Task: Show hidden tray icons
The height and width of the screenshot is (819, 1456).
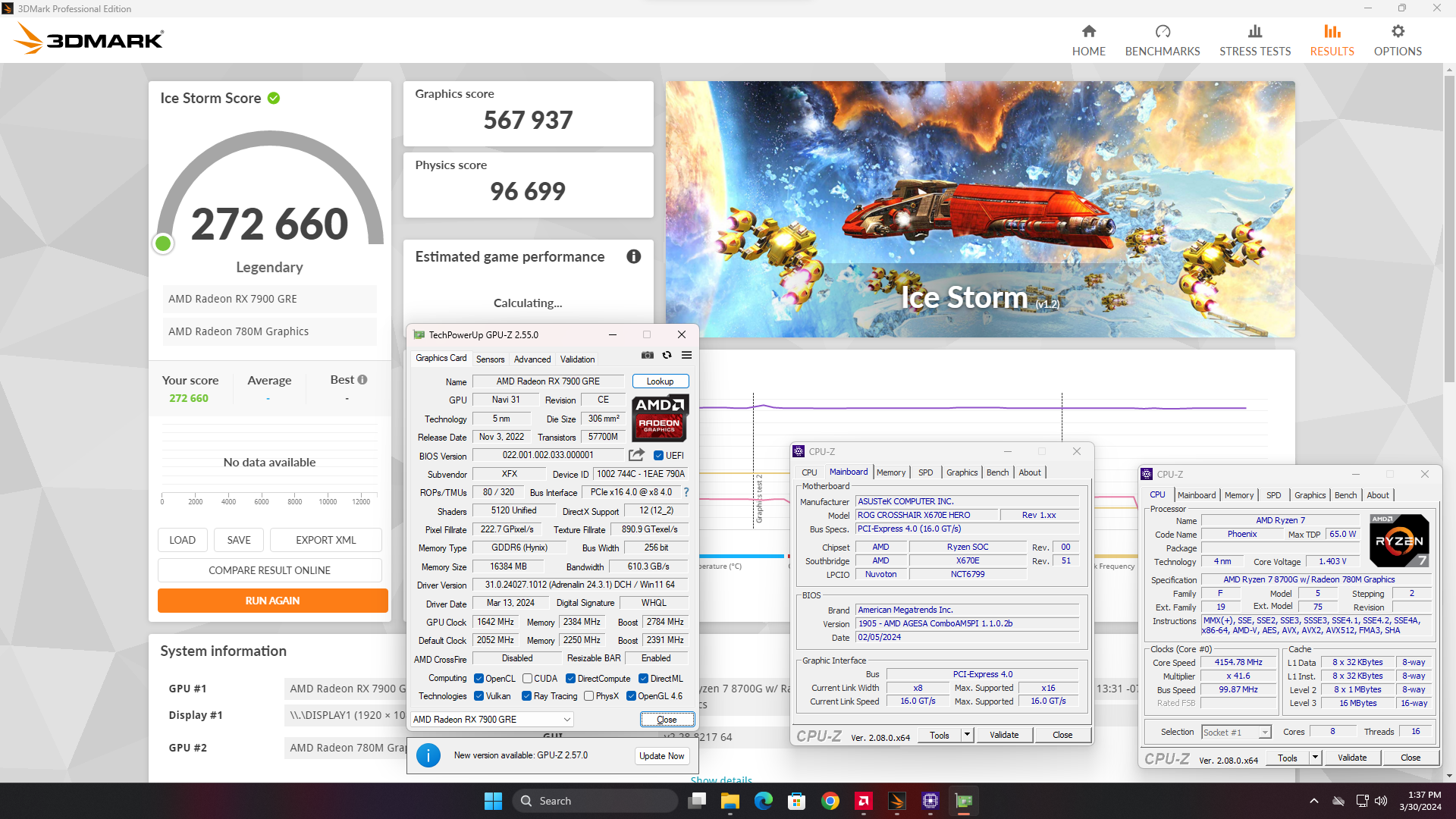Action: point(1313,801)
